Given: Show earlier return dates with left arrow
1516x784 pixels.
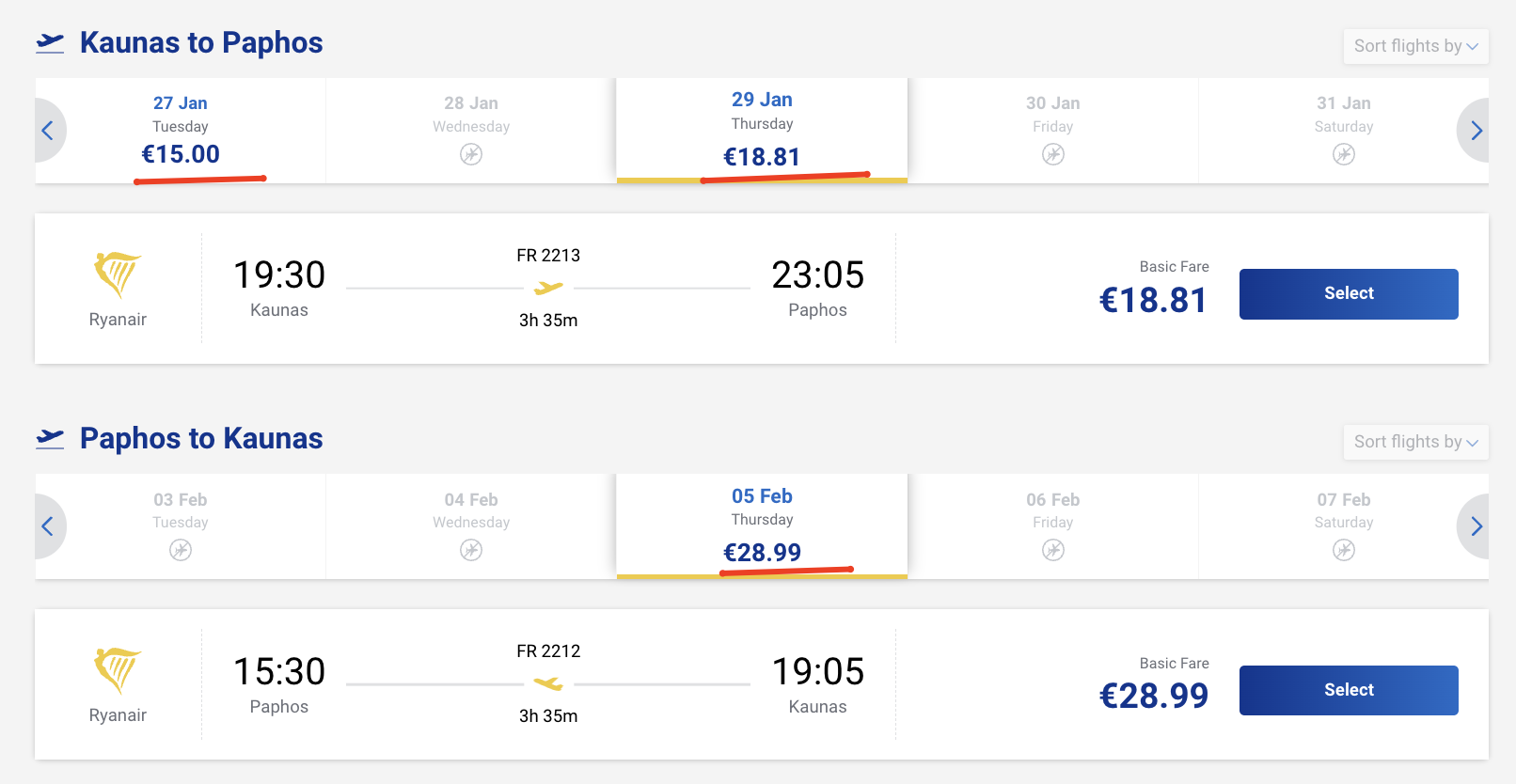Looking at the screenshot, I should [48, 526].
